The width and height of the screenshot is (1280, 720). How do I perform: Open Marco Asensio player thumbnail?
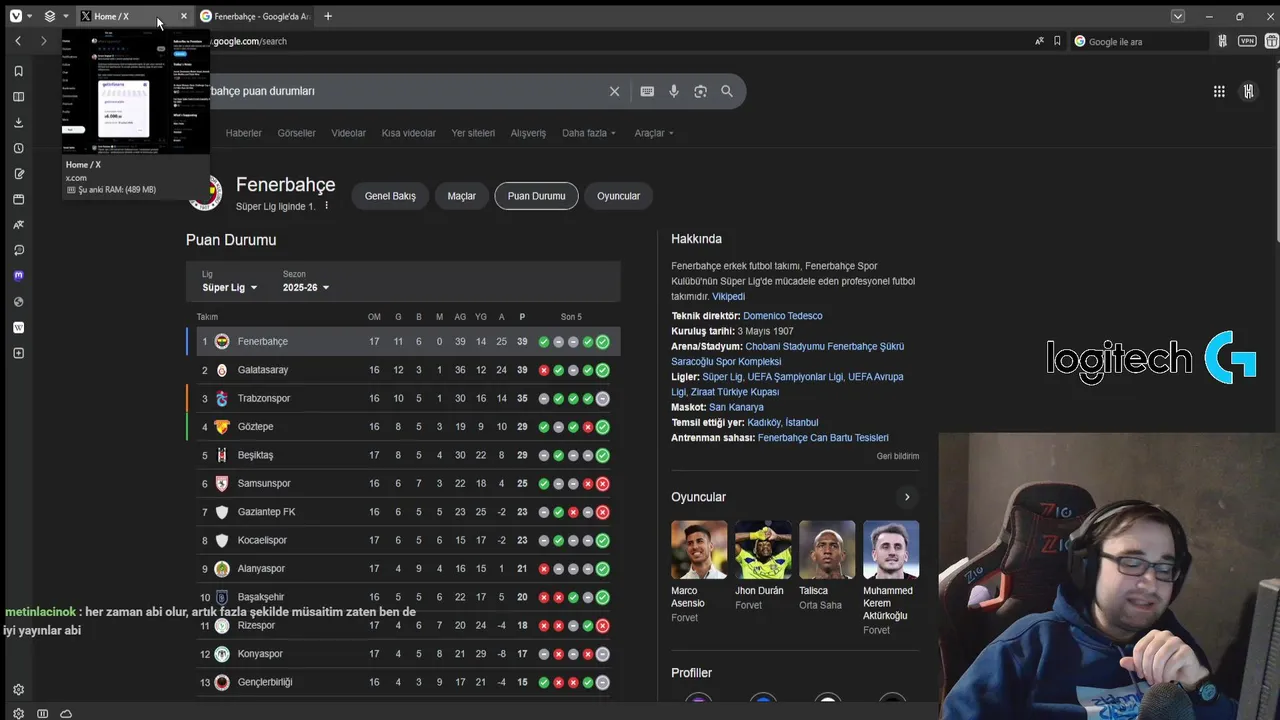699,550
